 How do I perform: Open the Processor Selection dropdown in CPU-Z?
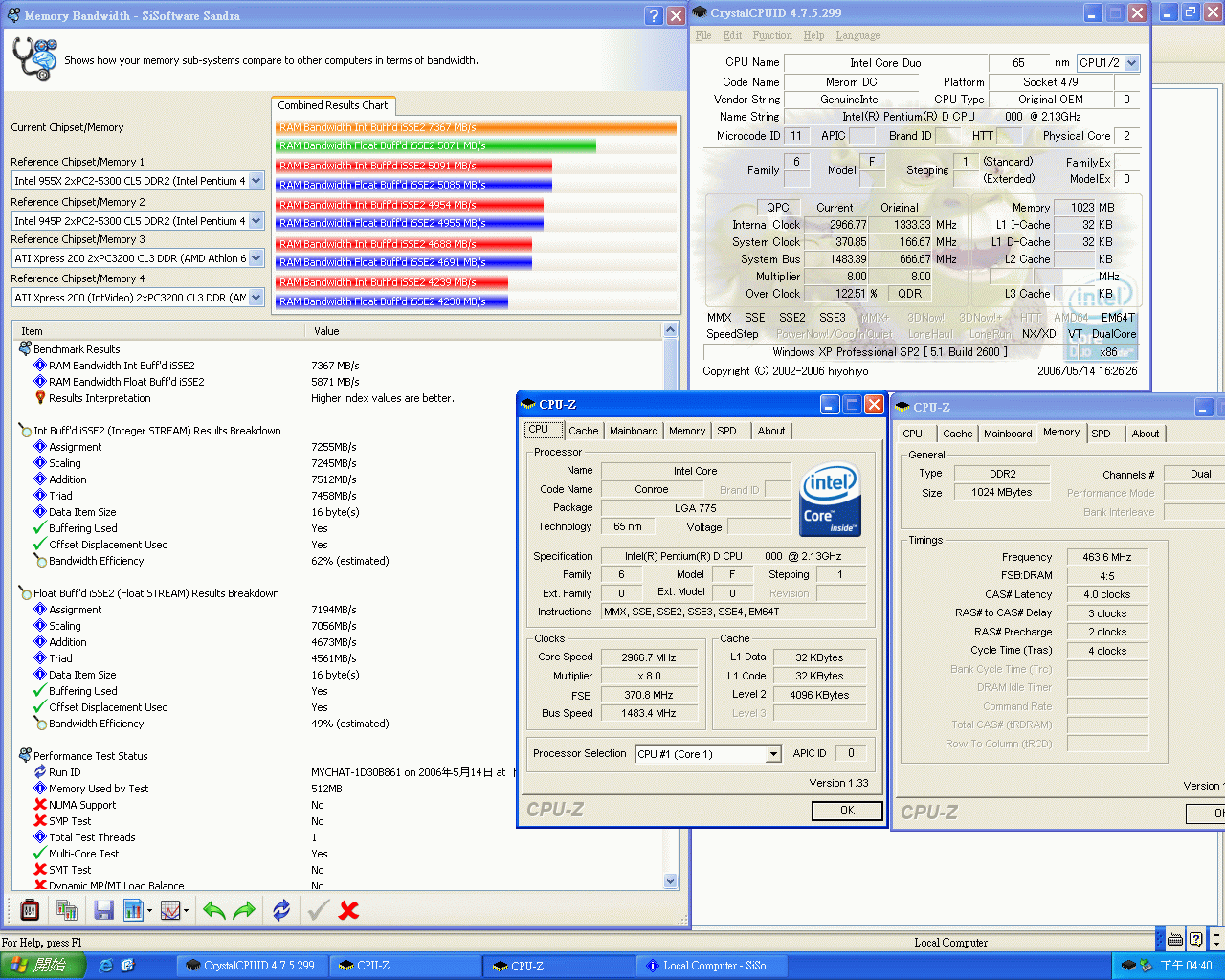[x=773, y=754]
